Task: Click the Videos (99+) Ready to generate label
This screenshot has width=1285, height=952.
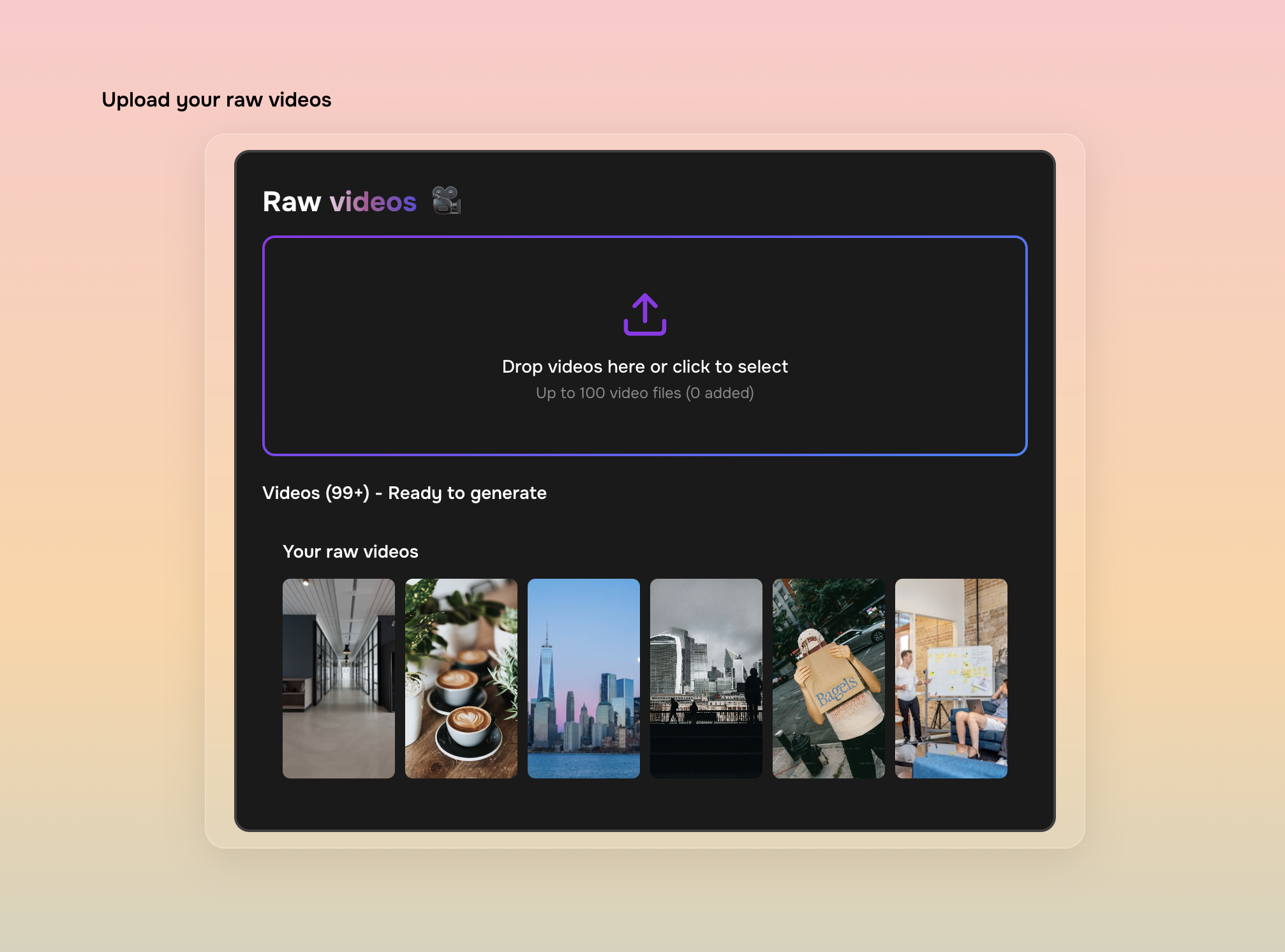Action: click(404, 493)
